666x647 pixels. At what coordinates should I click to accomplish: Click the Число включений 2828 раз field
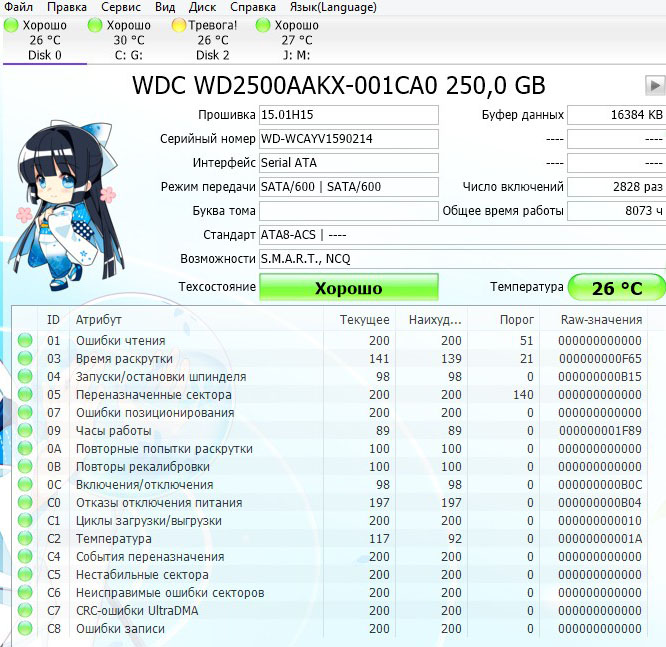[x=616, y=187]
